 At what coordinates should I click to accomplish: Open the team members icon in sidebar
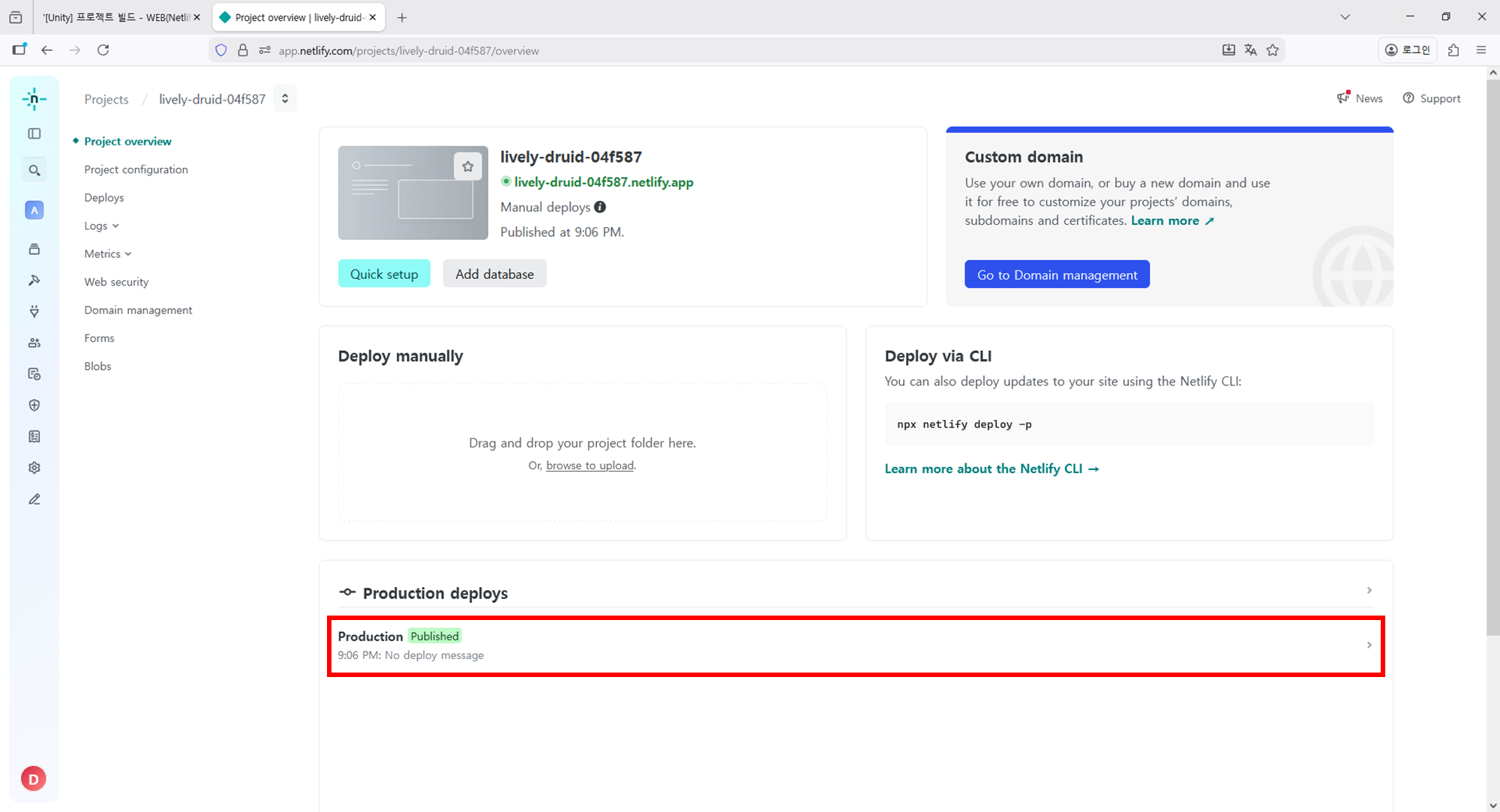[34, 343]
